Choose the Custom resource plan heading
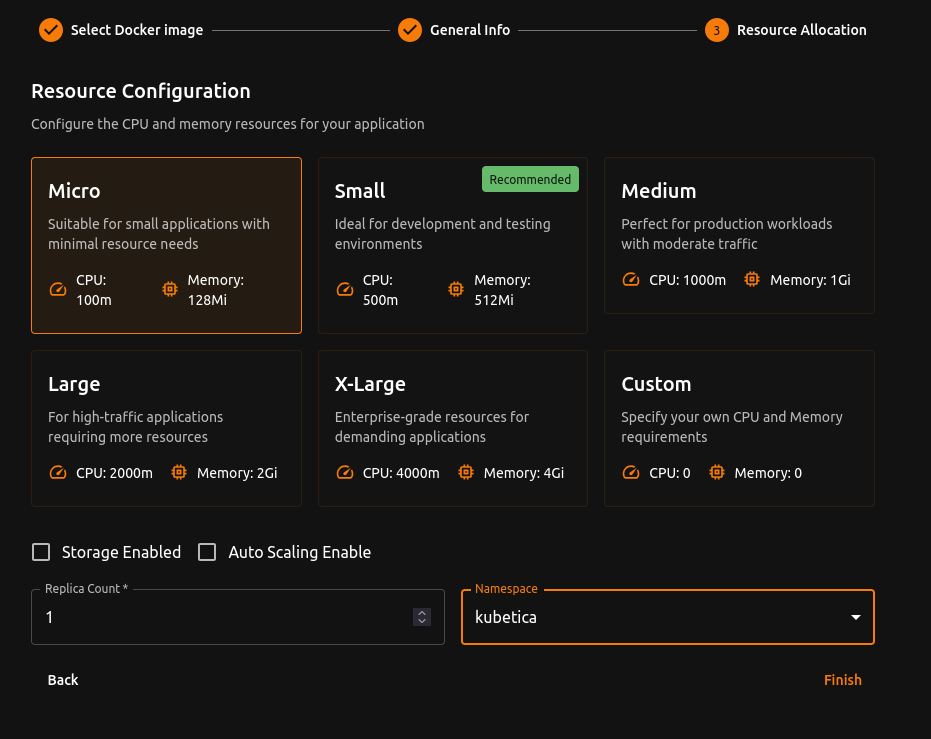931x739 pixels. (x=656, y=384)
